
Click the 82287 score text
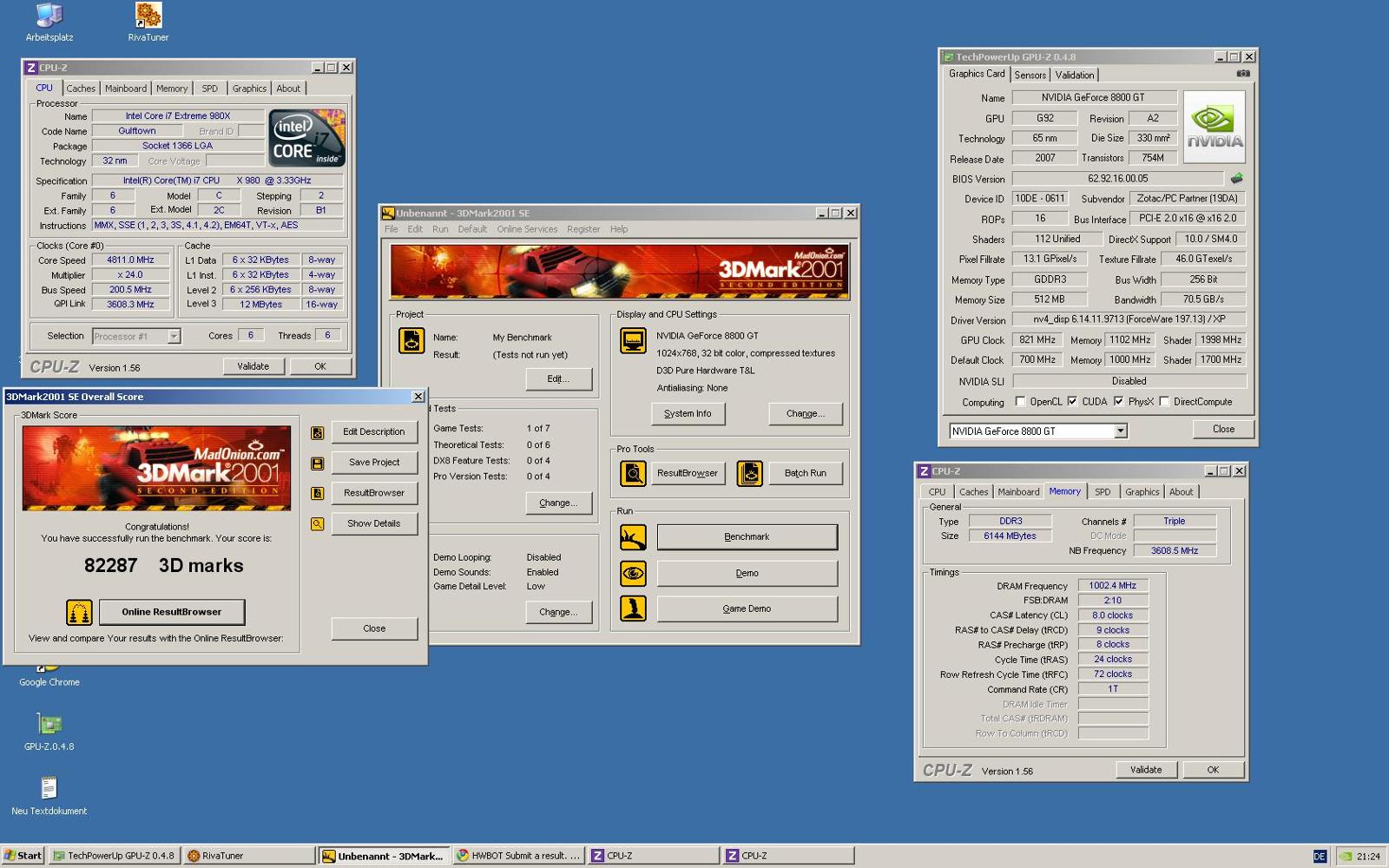(110, 566)
